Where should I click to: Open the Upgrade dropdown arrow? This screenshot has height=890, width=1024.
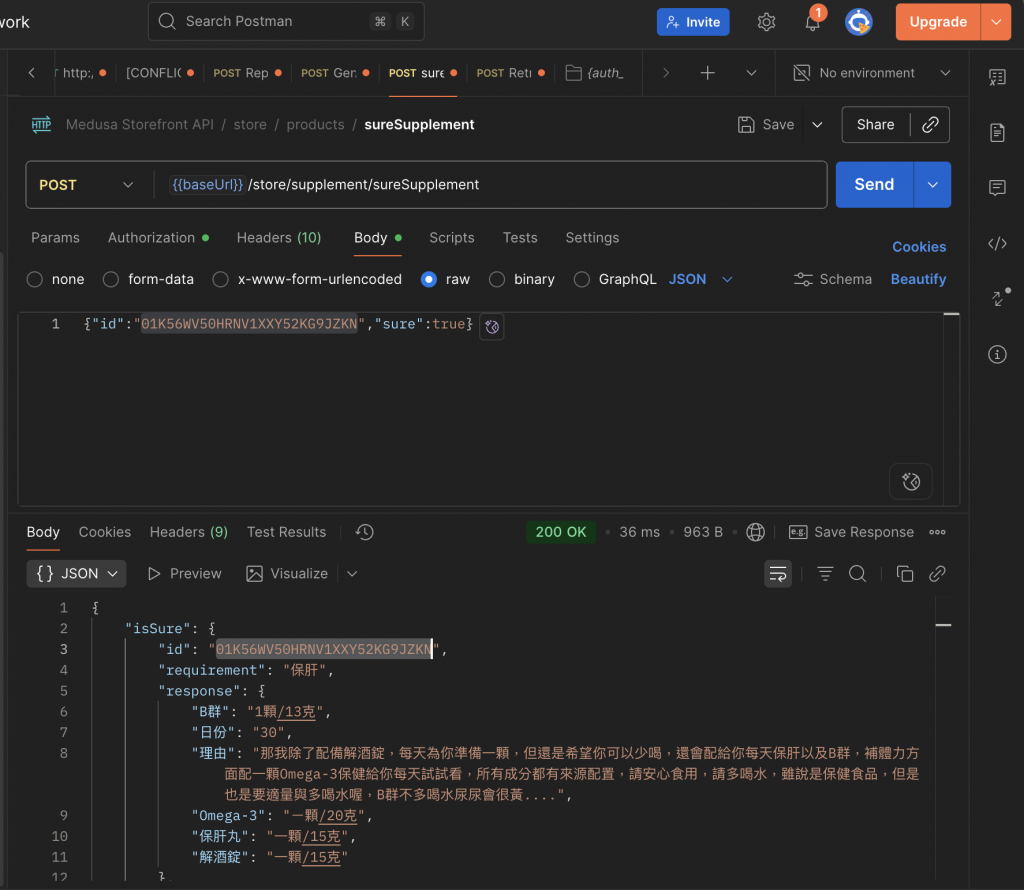pos(996,22)
